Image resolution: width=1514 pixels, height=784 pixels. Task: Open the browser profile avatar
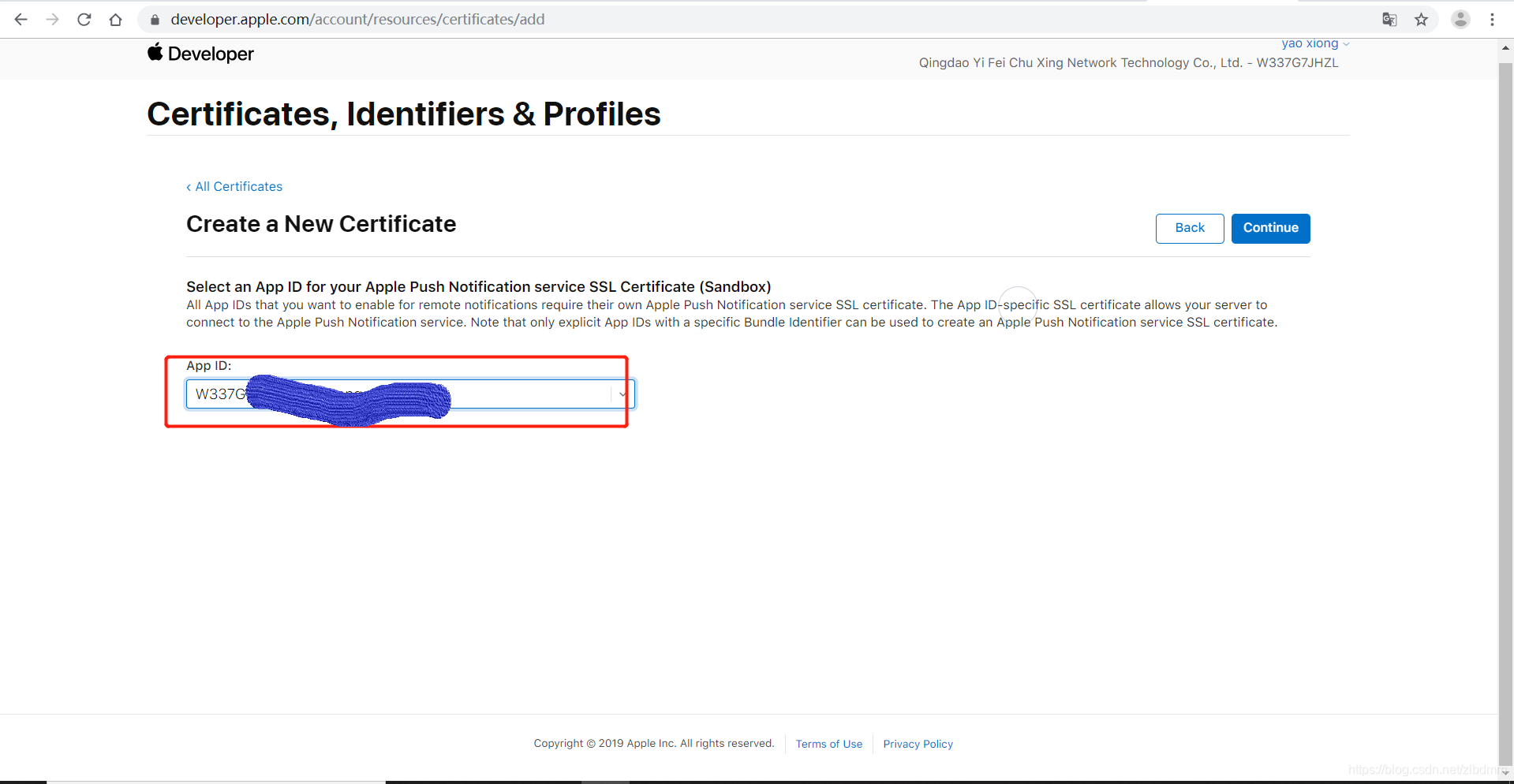point(1460,20)
